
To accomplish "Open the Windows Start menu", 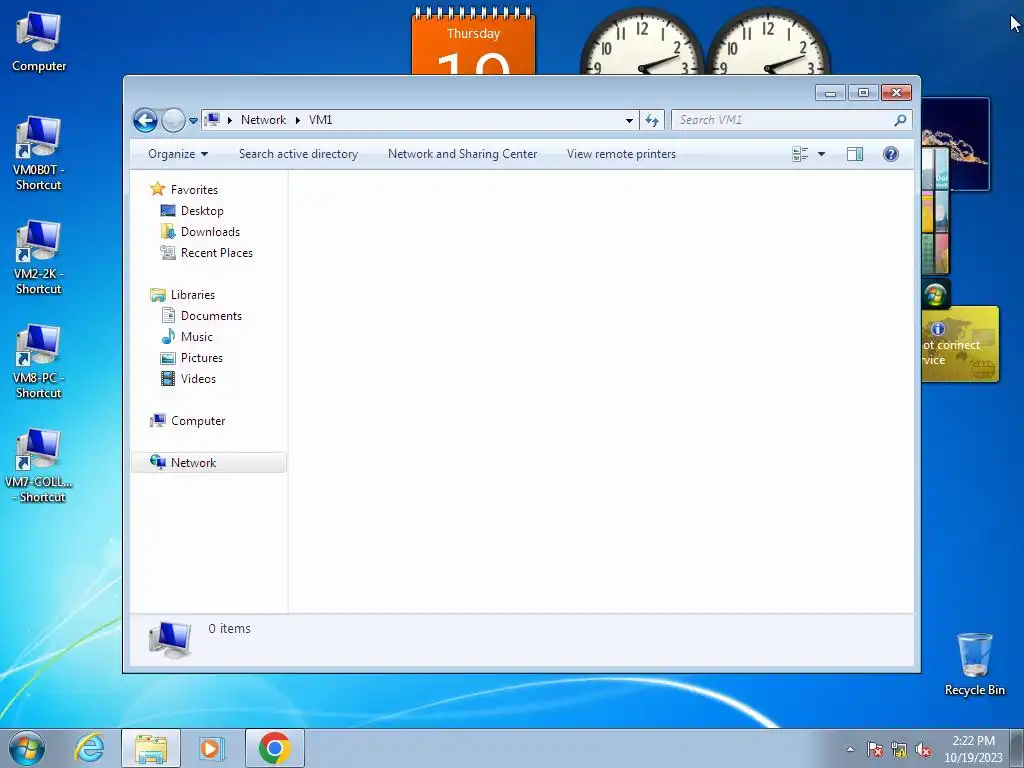I will point(27,748).
